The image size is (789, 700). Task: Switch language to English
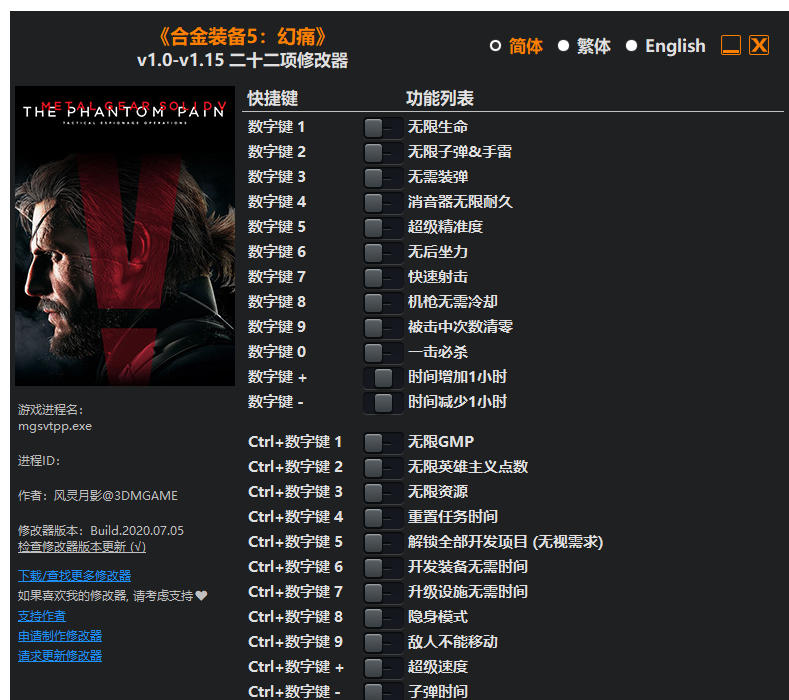pos(631,46)
